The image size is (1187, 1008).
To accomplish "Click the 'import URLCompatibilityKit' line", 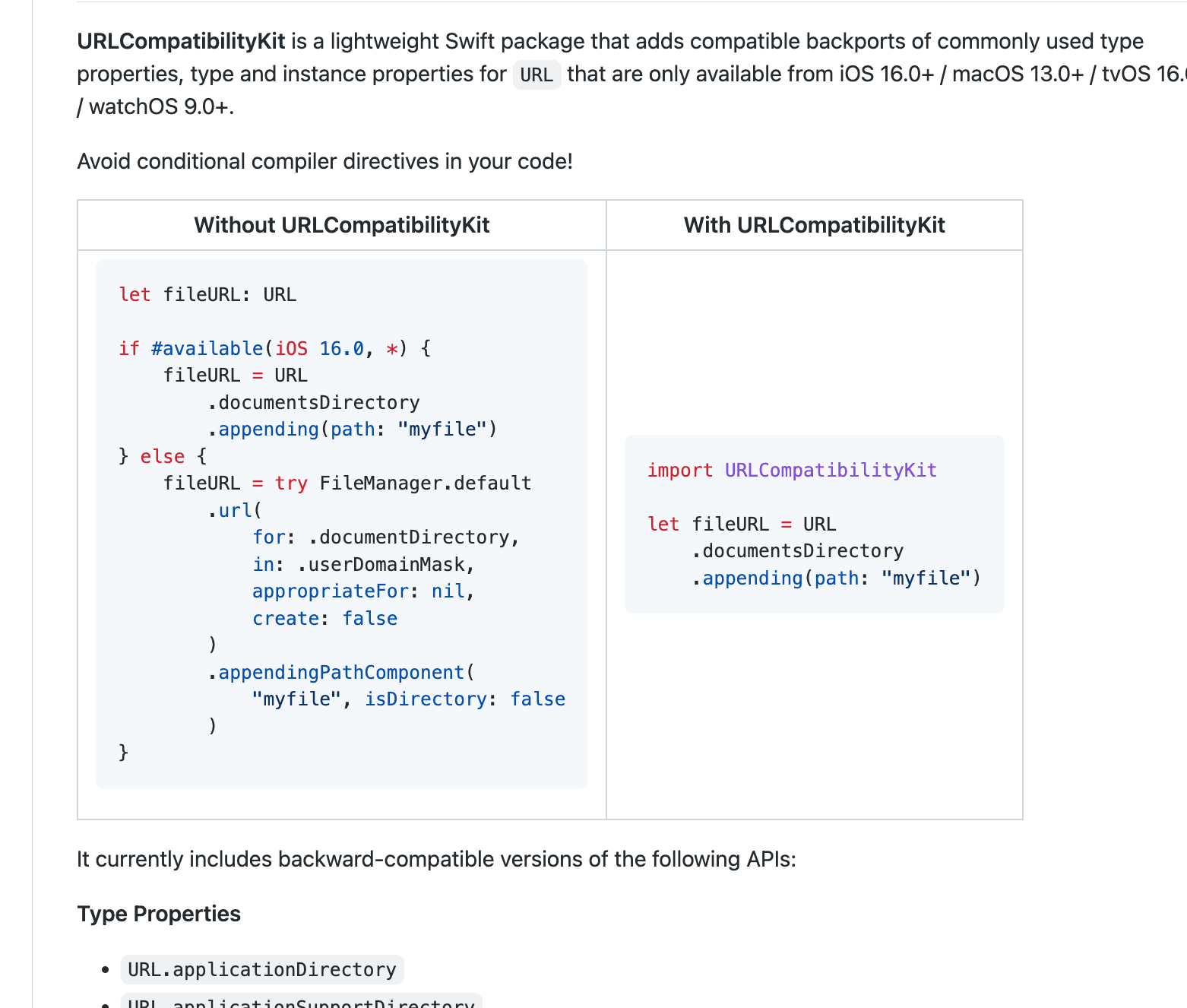I will click(792, 470).
